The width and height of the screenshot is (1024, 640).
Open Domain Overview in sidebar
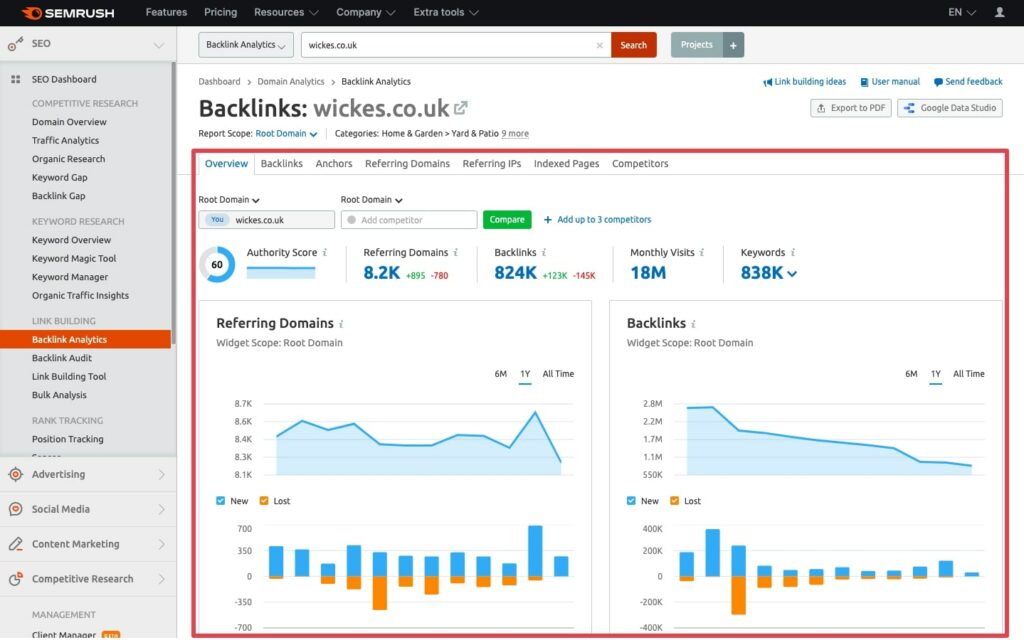[69, 121]
